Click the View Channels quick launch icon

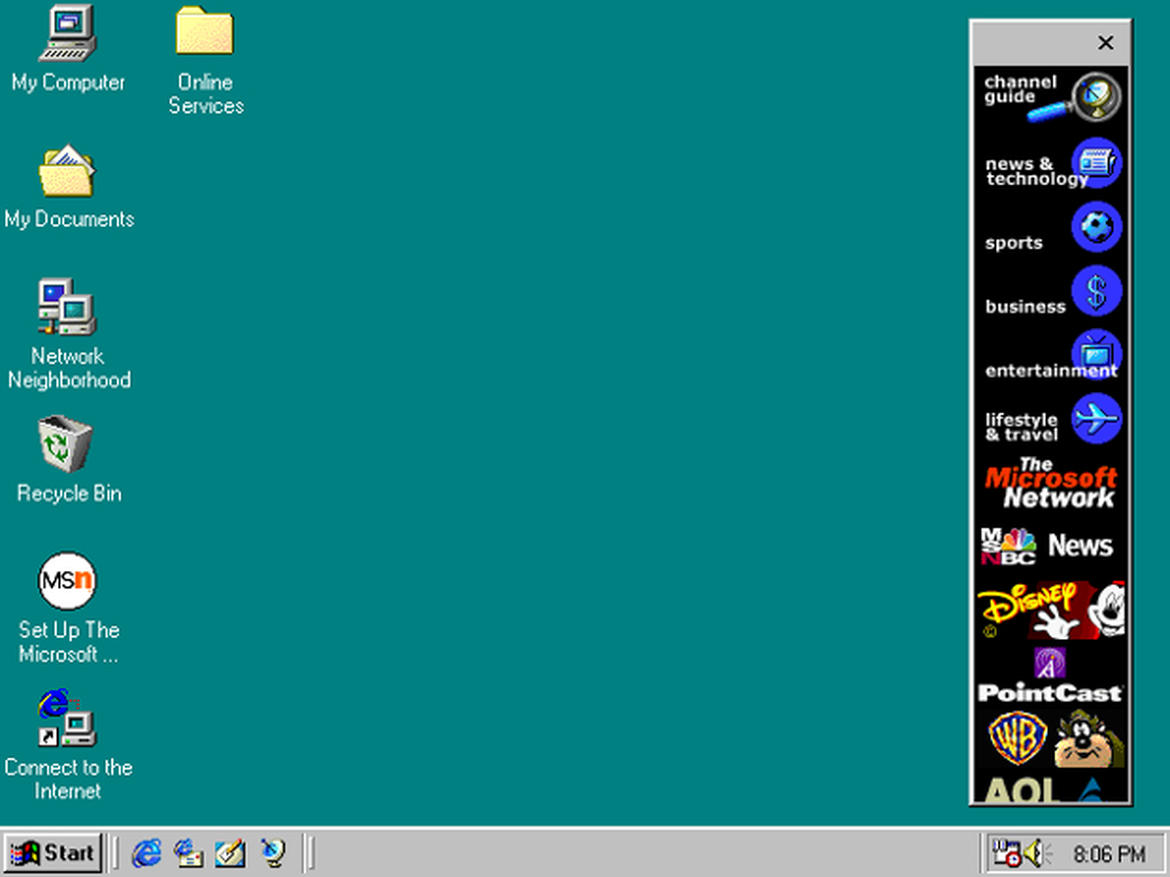click(272, 853)
